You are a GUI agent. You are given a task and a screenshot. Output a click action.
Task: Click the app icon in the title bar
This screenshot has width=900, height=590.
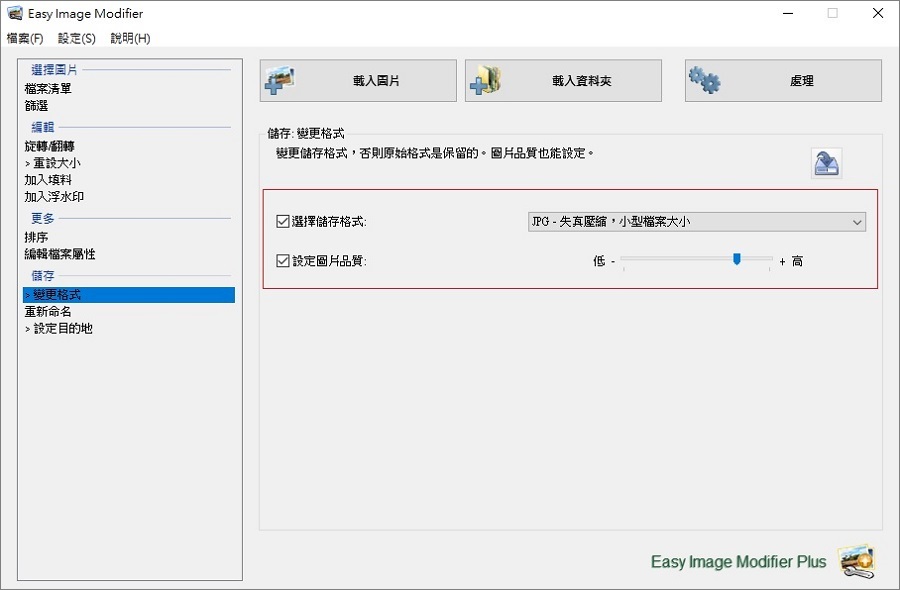14,13
